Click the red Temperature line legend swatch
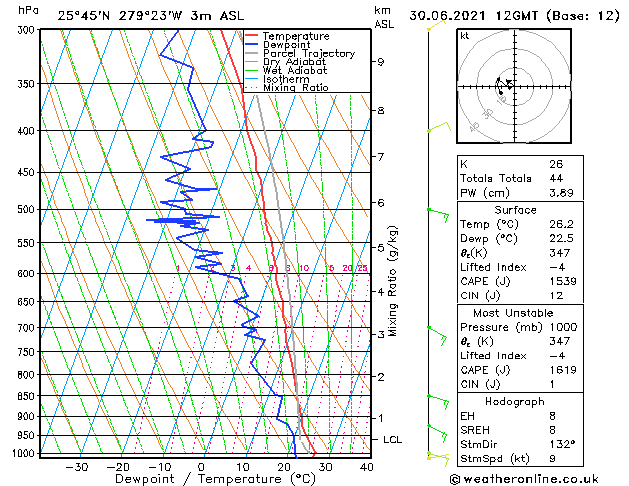Screen dimensions: 629x486 click(251, 36)
